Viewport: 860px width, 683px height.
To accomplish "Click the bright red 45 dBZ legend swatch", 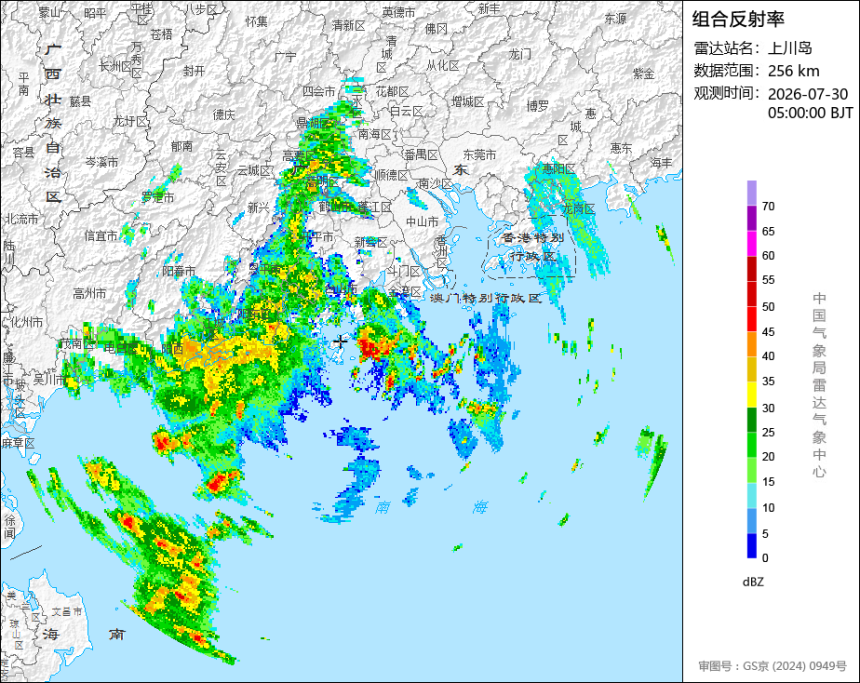I will click(x=751, y=319).
